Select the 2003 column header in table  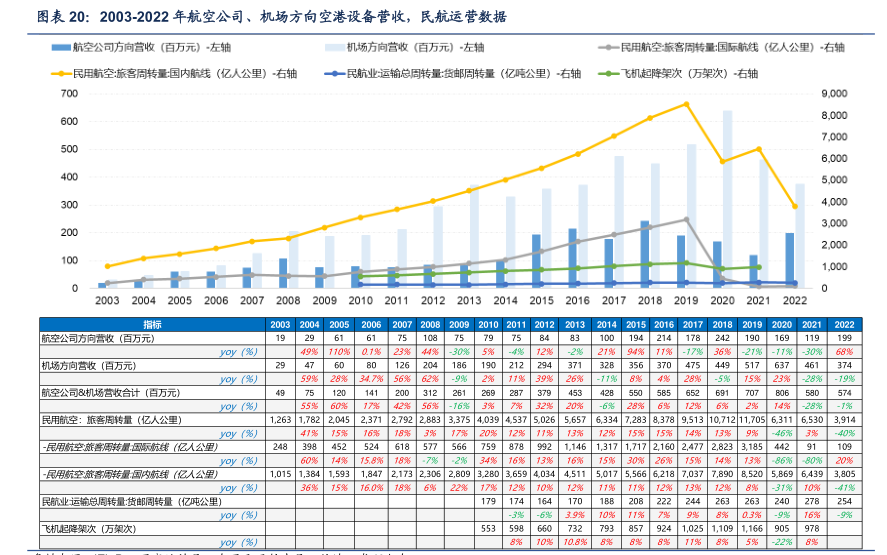pyautogui.click(x=281, y=325)
